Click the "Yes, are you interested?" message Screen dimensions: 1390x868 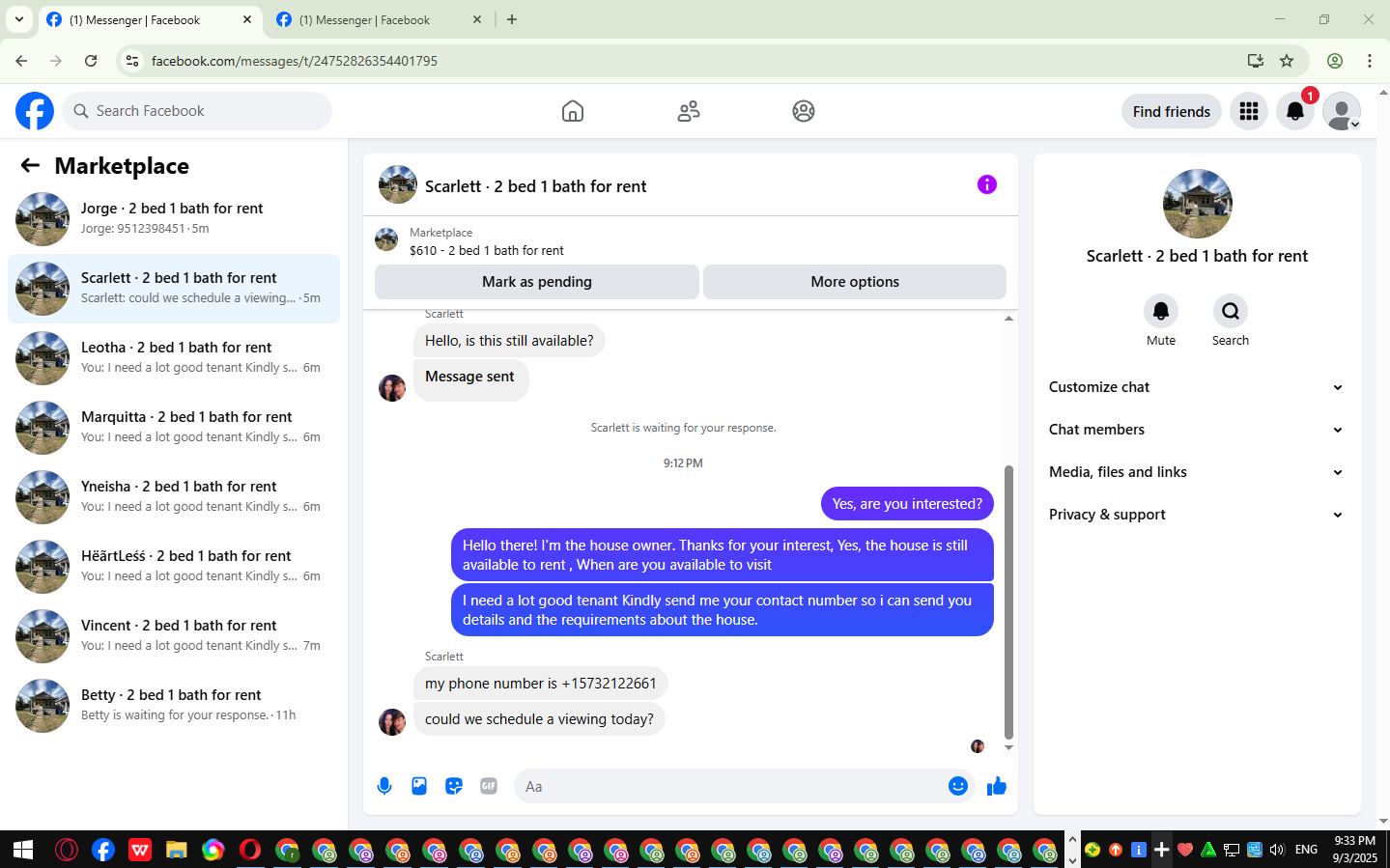pyautogui.click(x=907, y=504)
